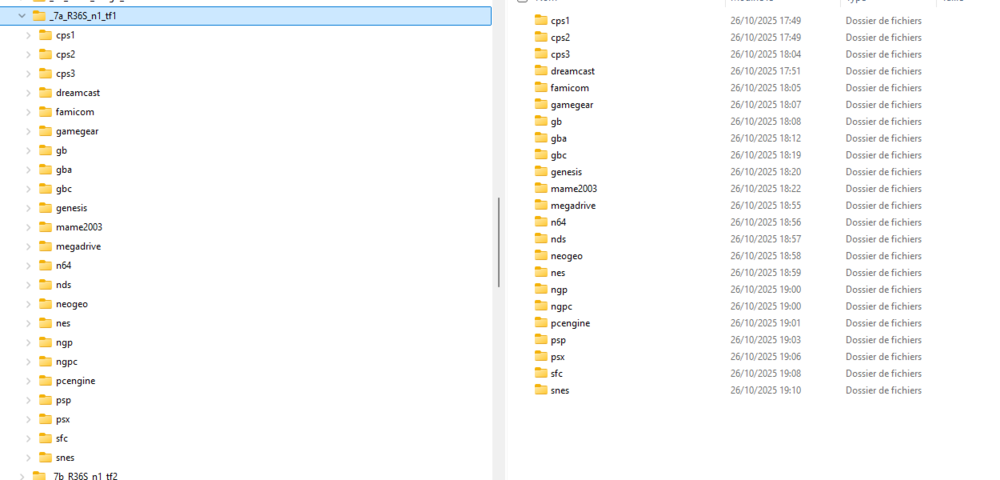Select snes folder name in file list
Image resolution: width=1000 pixels, height=480 pixels.
(x=560, y=390)
